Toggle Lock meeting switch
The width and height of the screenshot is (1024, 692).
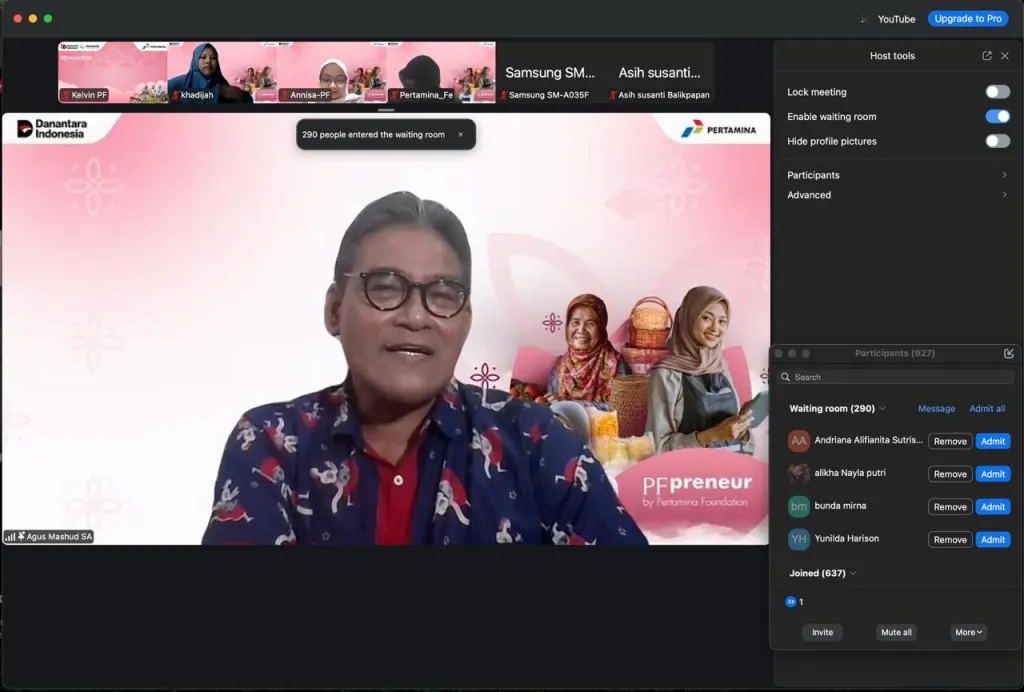click(997, 92)
